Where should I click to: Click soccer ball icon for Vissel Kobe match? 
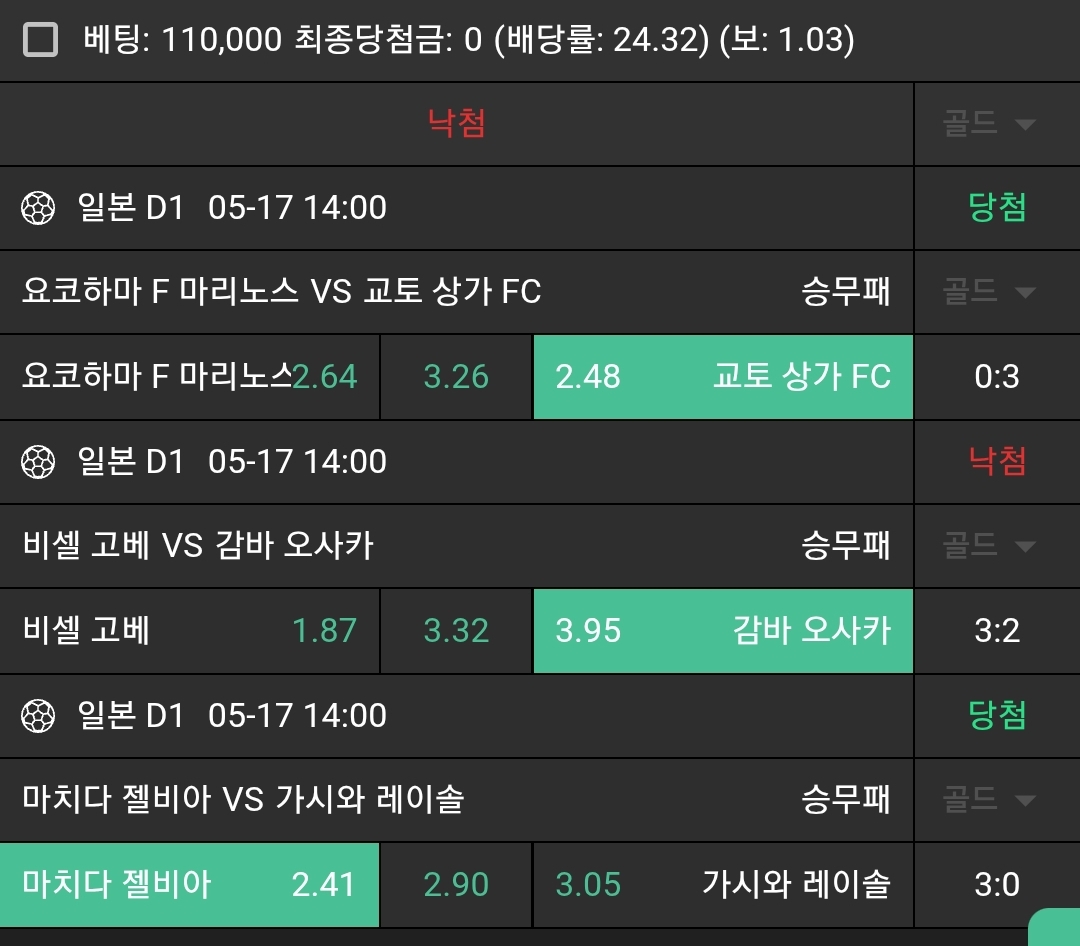click(38, 462)
